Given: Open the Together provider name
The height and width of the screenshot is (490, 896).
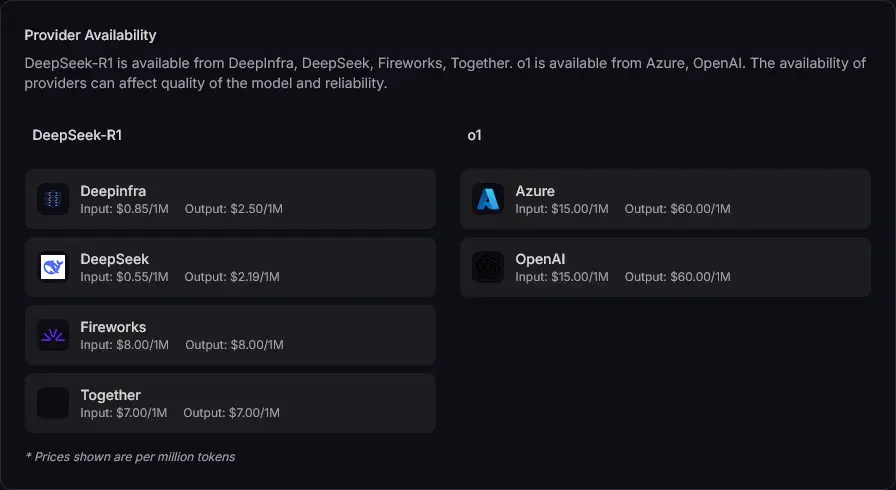Looking at the screenshot, I should click(110, 395).
